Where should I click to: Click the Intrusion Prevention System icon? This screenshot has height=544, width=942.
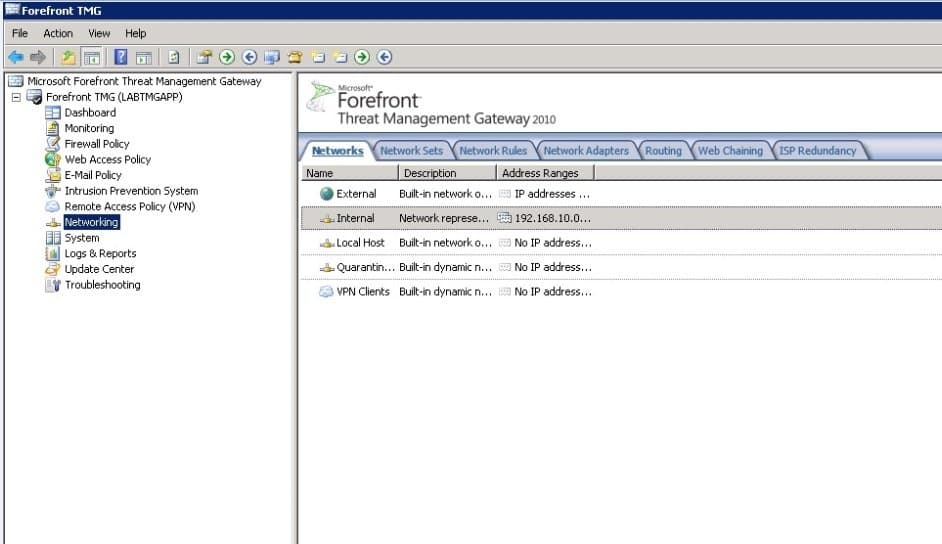tap(53, 191)
